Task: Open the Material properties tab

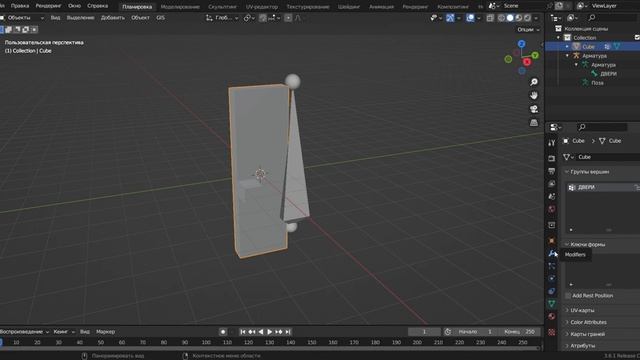Action: [552, 316]
